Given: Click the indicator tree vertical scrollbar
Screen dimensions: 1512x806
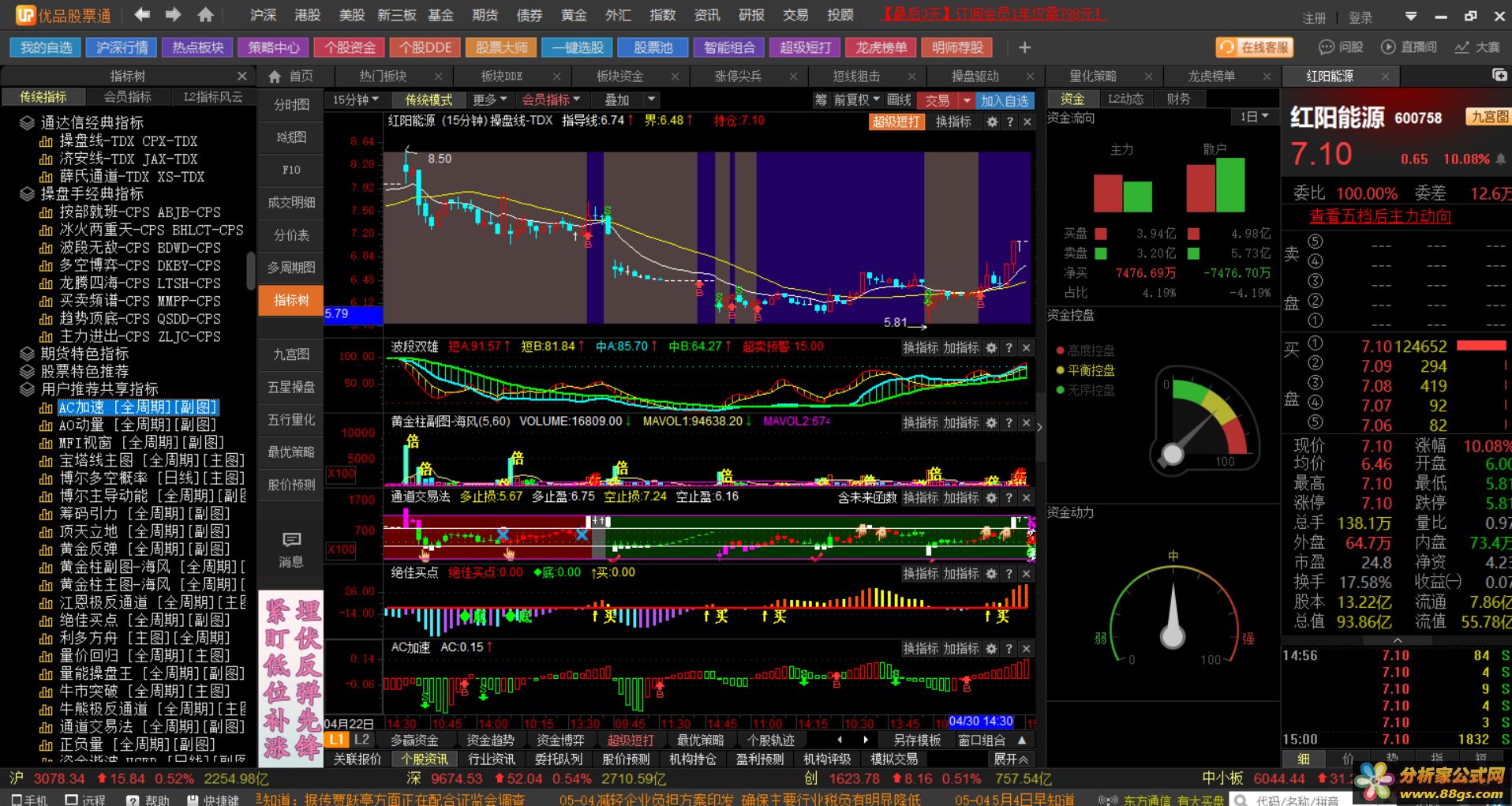Looking at the screenshot, I should pos(251,270).
